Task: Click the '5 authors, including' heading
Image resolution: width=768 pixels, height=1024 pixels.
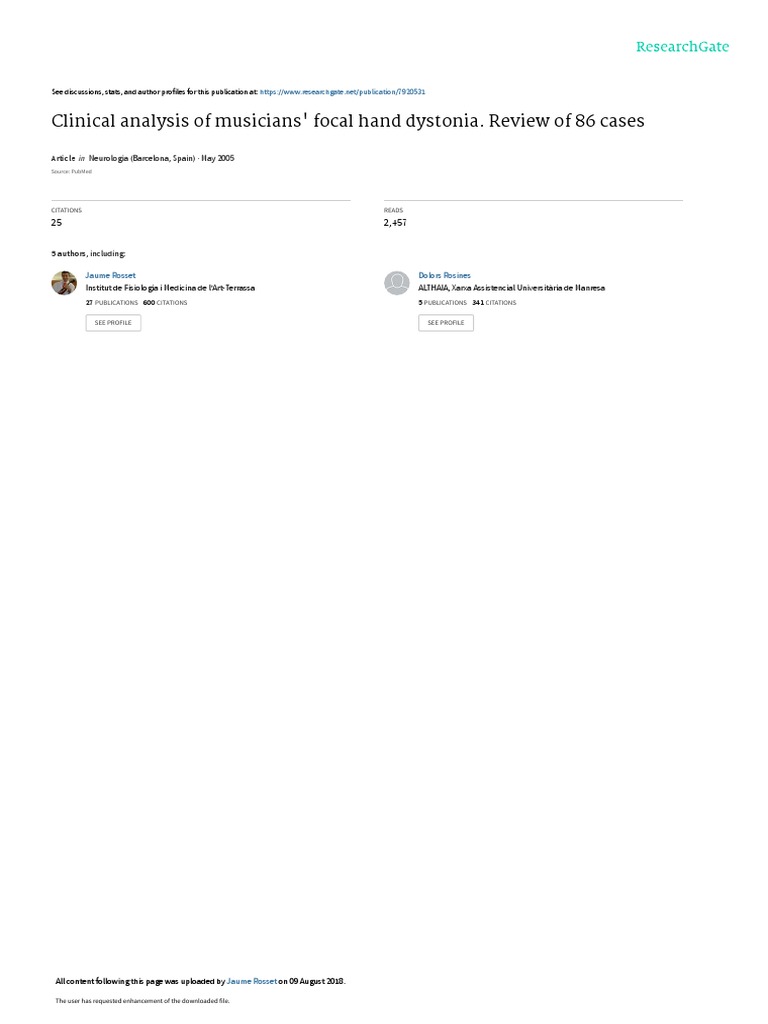Action: pos(88,253)
